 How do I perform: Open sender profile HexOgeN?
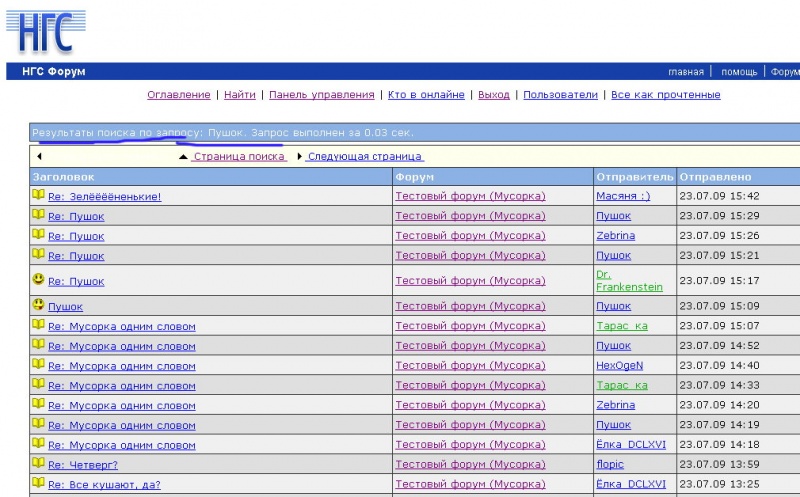pos(619,365)
